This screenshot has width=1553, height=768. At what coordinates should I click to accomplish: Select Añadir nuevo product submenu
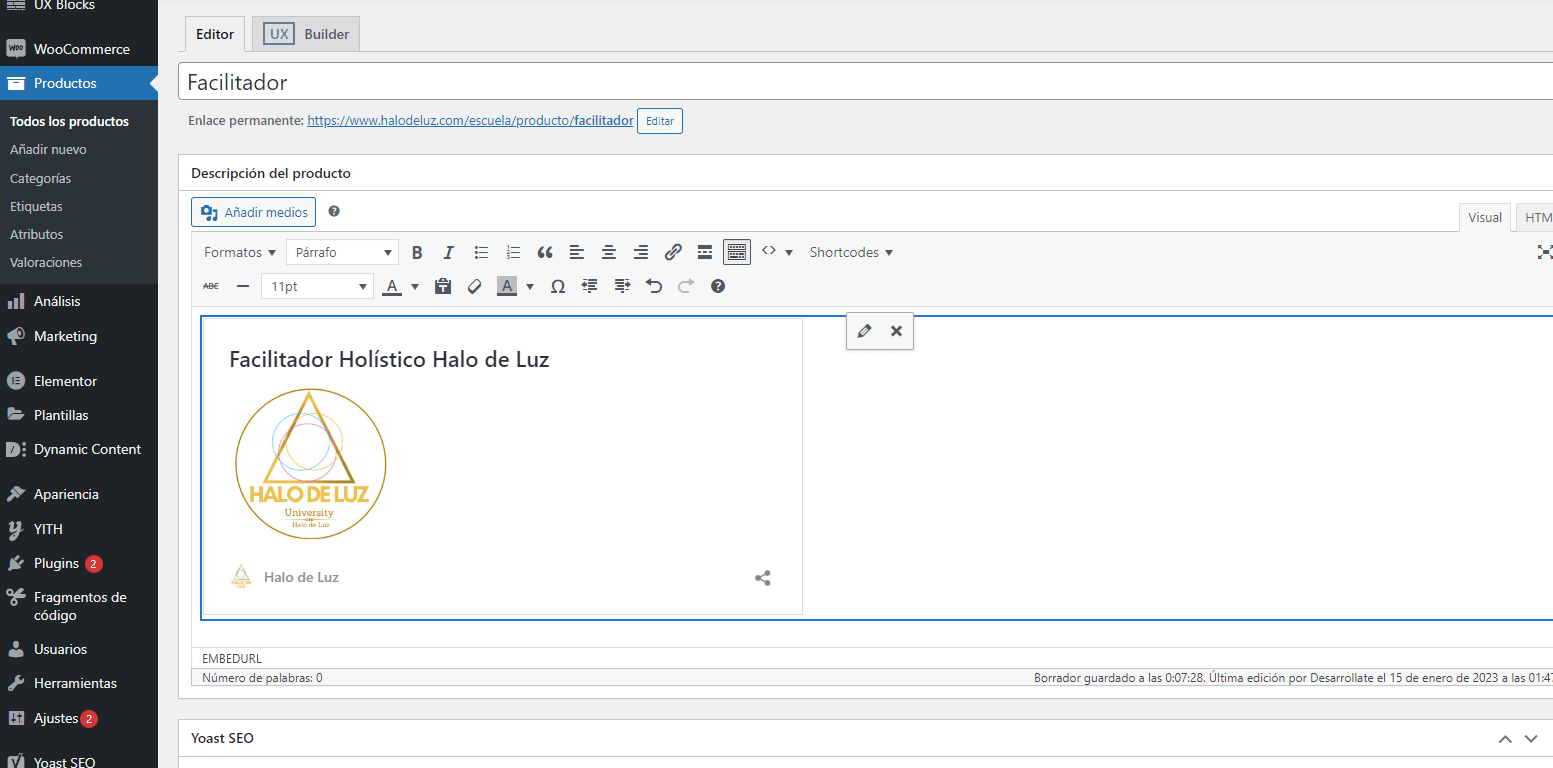pyautogui.click(x=48, y=150)
